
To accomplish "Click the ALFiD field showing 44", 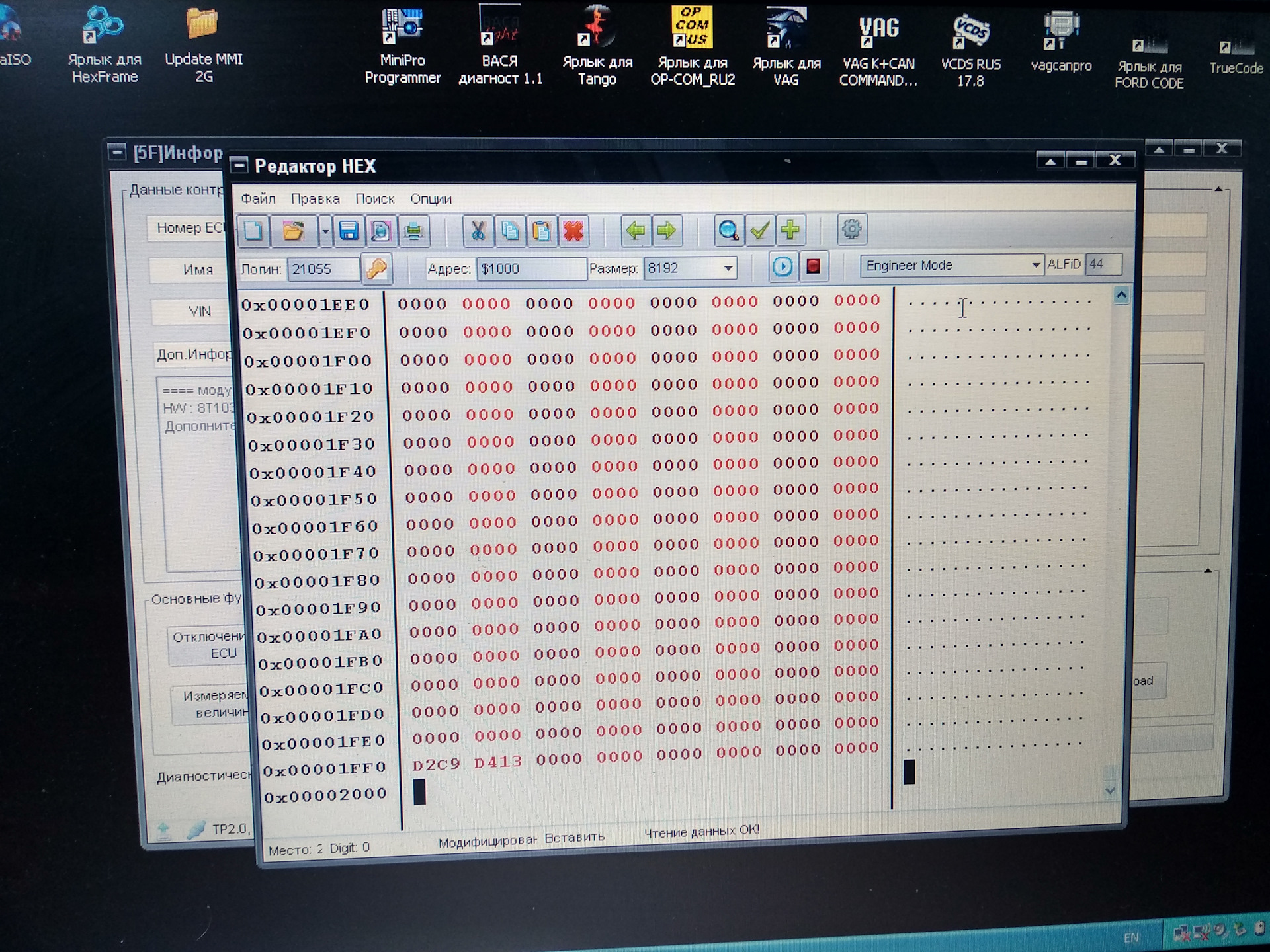I will (1103, 264).
